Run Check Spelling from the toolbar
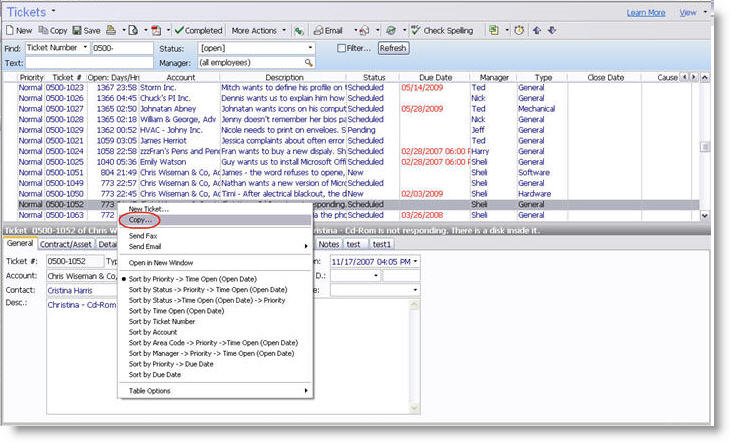This screenshot has width=730, height=442. coord(441,31)
